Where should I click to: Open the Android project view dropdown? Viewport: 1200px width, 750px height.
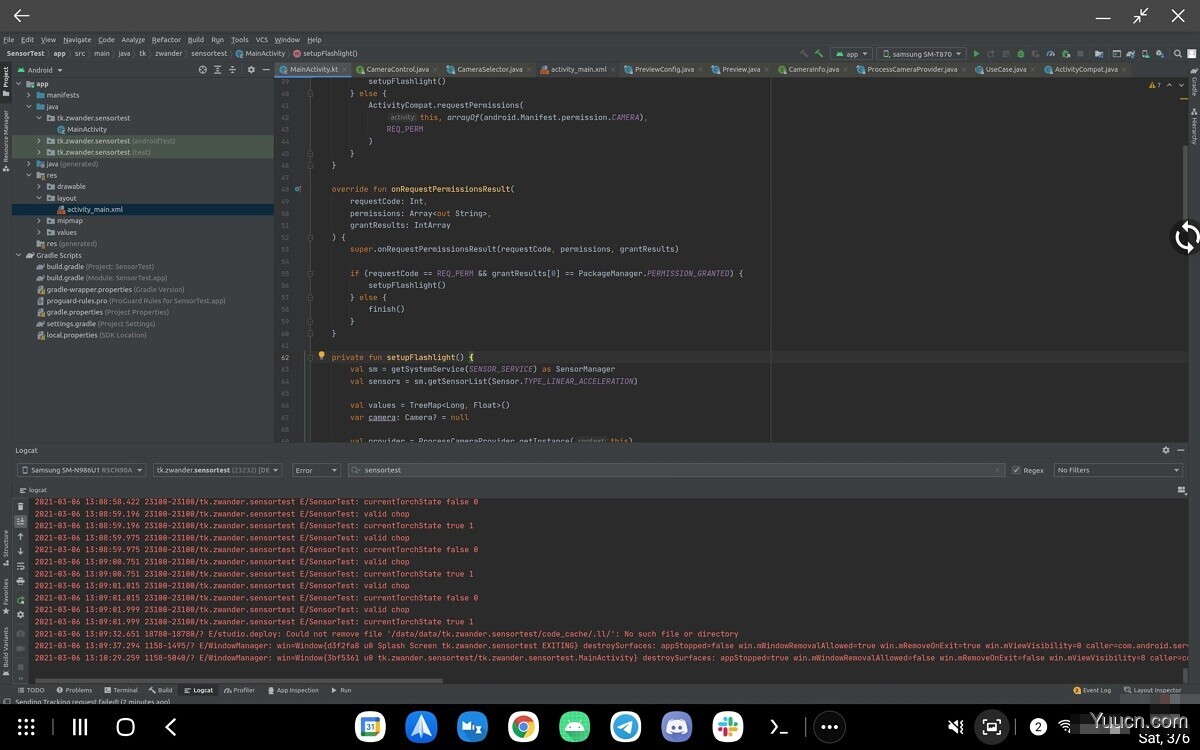(40, 70)
